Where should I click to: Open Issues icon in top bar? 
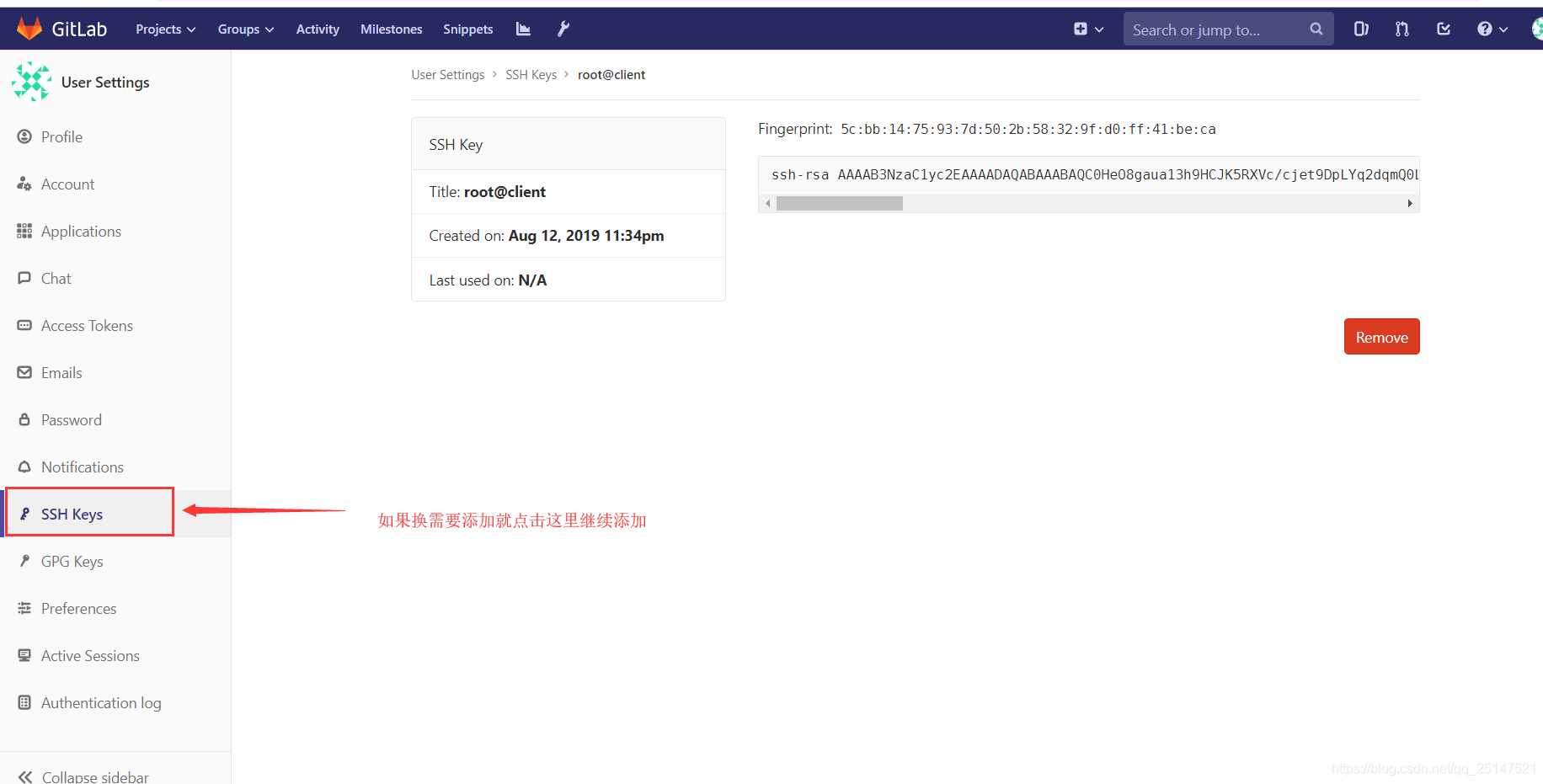point(1361,29)
